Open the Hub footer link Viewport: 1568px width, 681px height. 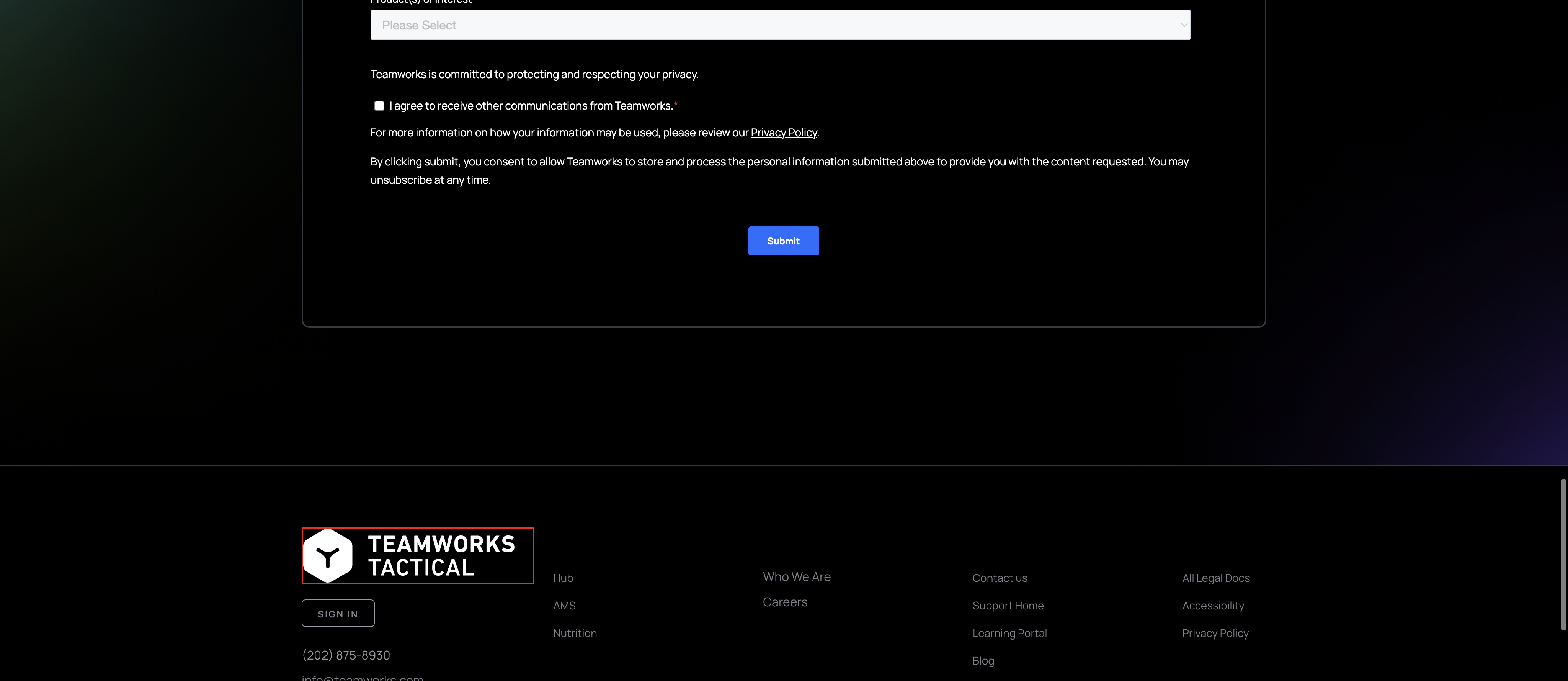click(x=563, y=578)
